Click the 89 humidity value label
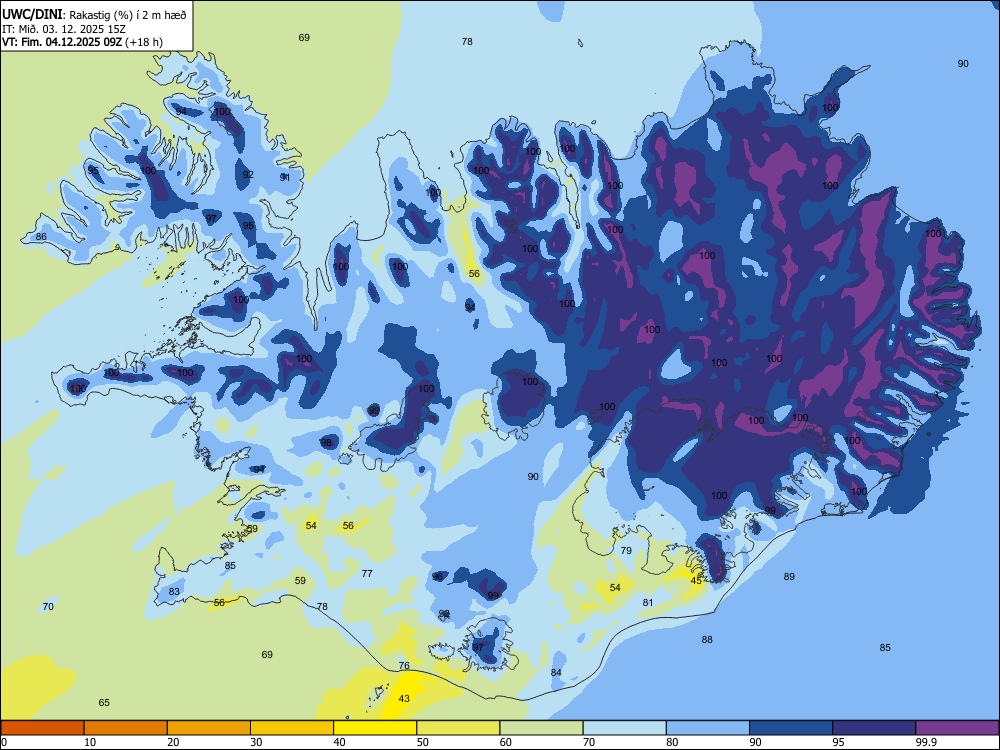The width and height of the screenshot is (1000, 750). coord(790,577)
